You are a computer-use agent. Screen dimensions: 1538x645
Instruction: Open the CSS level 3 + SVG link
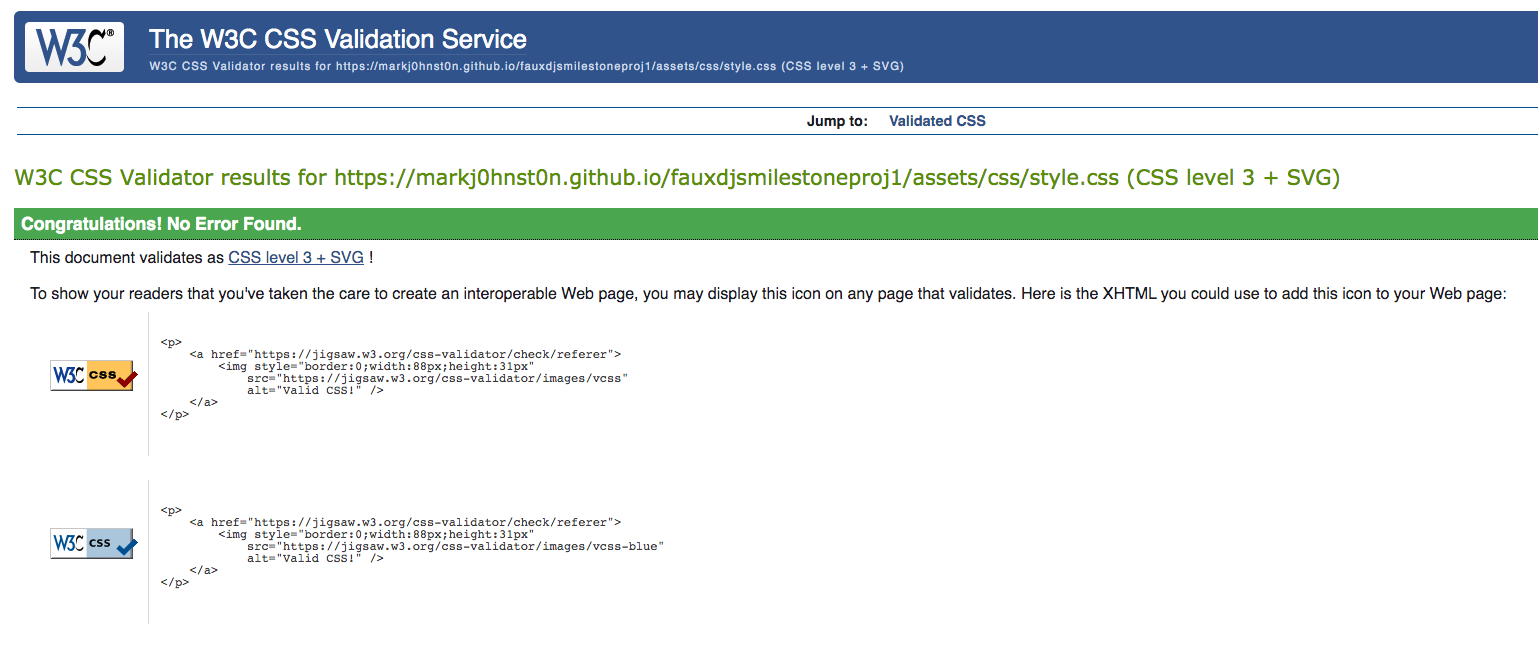(x=296, y=257)
